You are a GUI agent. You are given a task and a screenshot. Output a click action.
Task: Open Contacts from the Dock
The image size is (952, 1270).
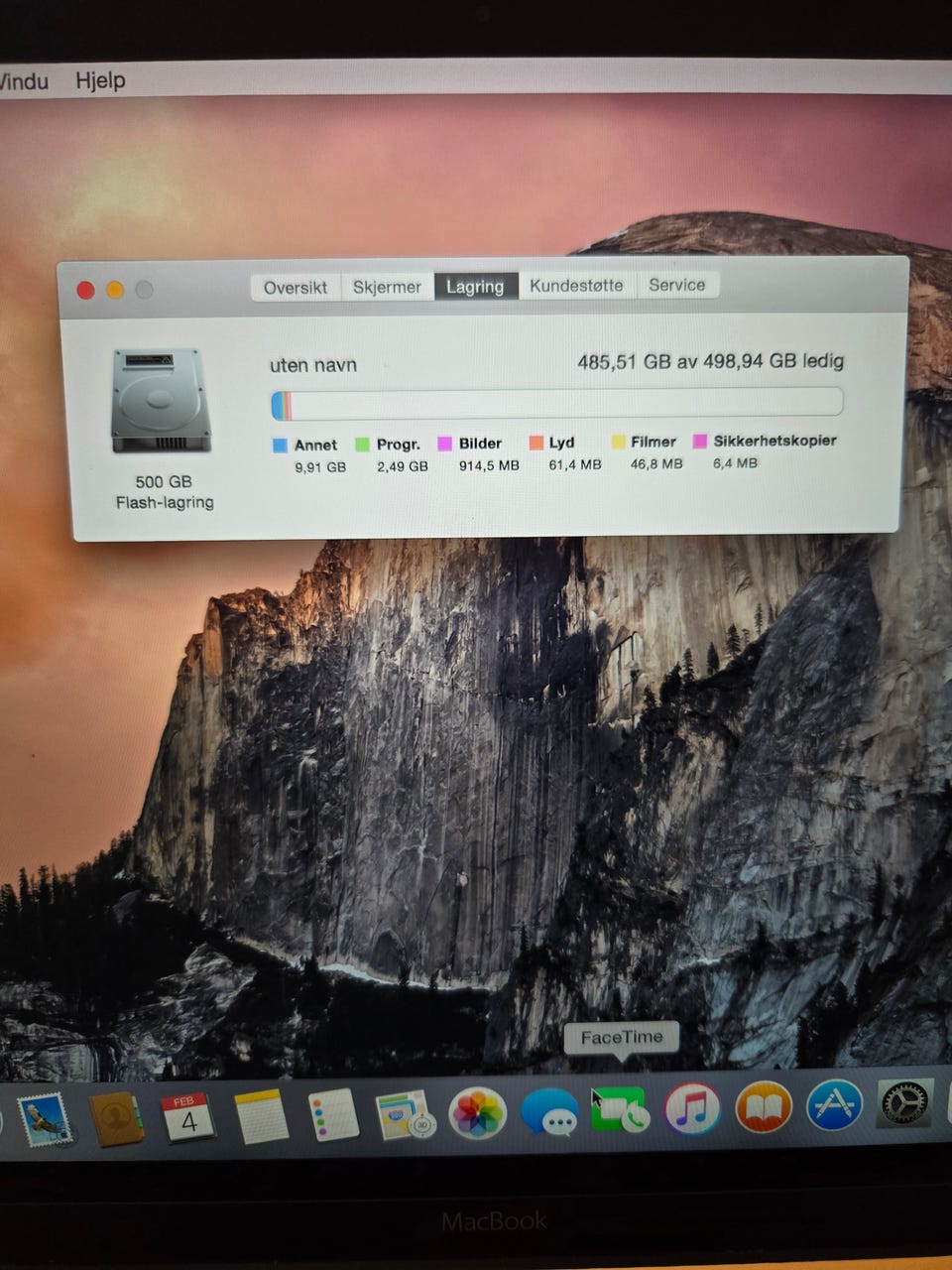point(117,1118)
